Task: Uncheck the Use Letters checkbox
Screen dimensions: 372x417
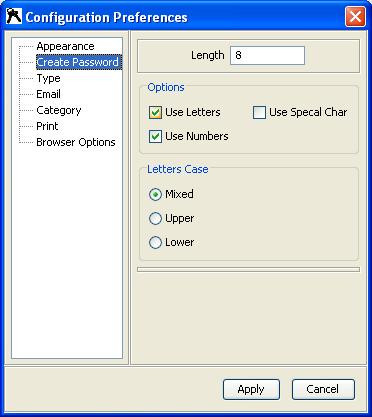Action: pyautogui.click(x=155, y=113)
